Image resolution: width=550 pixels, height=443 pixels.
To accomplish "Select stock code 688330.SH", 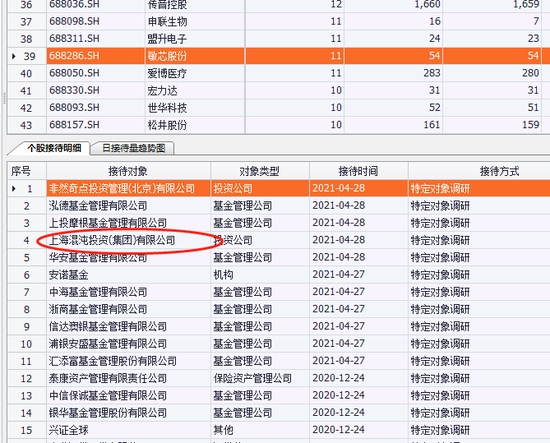I will coord(74,90).
